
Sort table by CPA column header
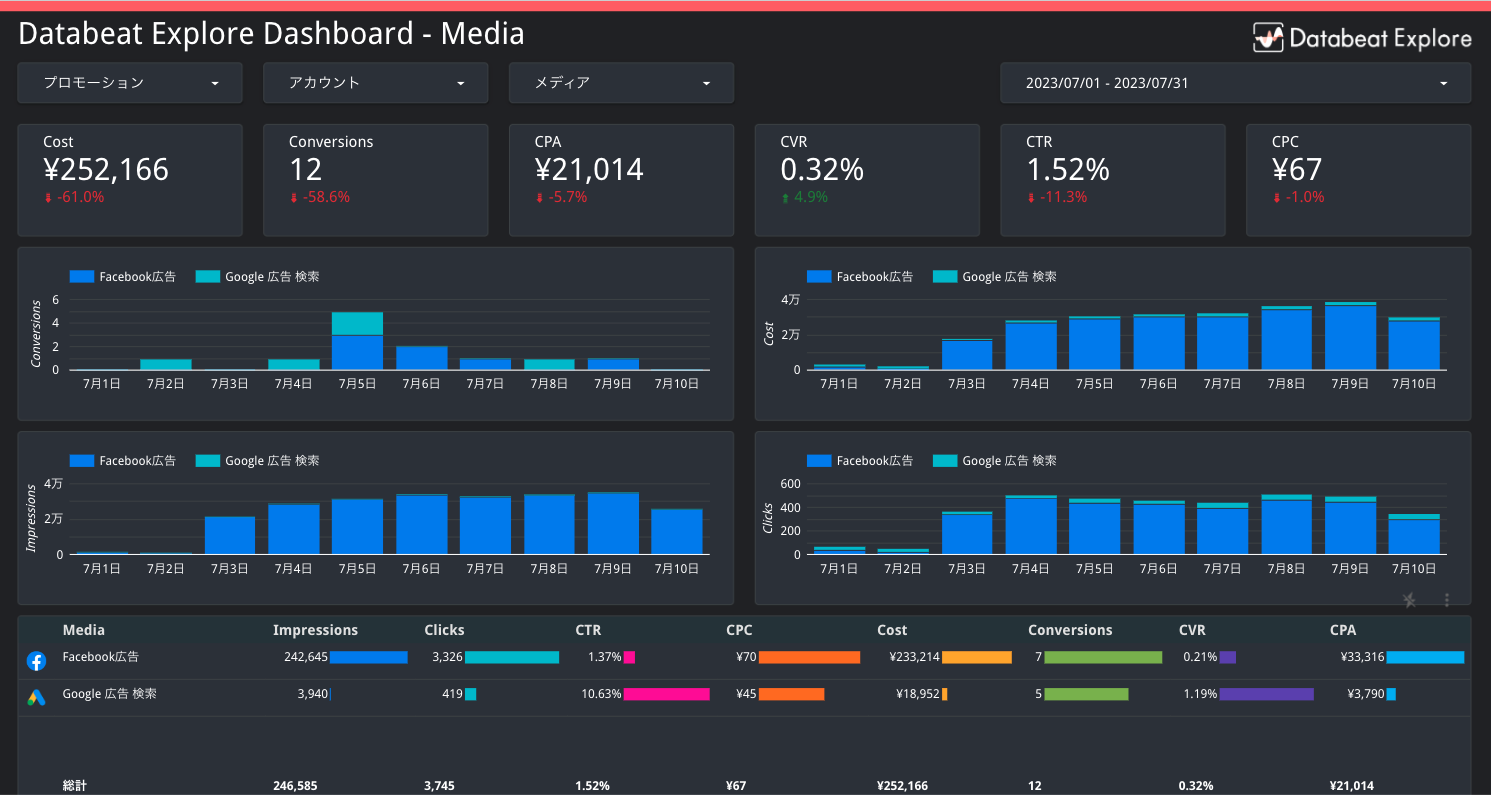click(1343, 630)
